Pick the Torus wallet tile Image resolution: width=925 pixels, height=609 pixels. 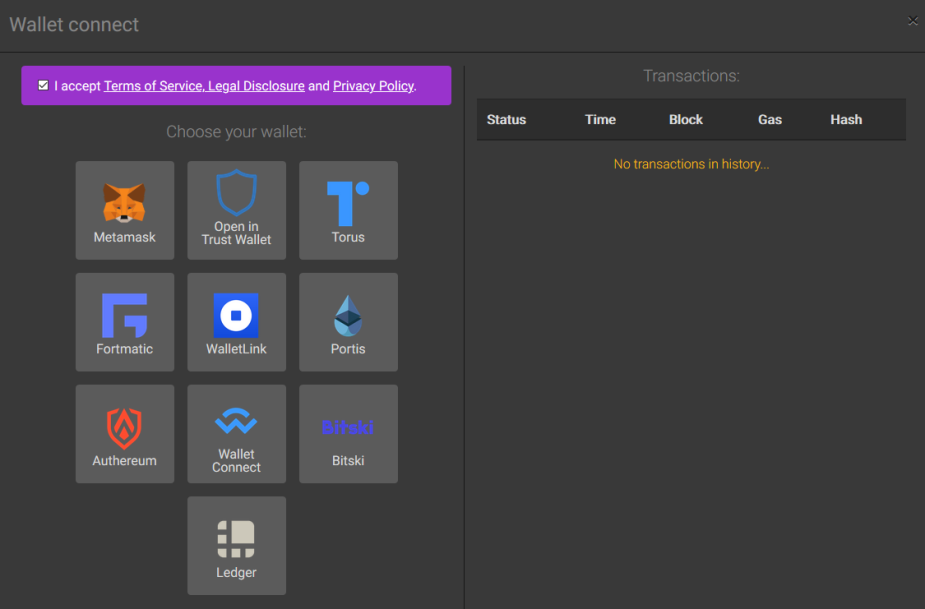pos(348,210)
